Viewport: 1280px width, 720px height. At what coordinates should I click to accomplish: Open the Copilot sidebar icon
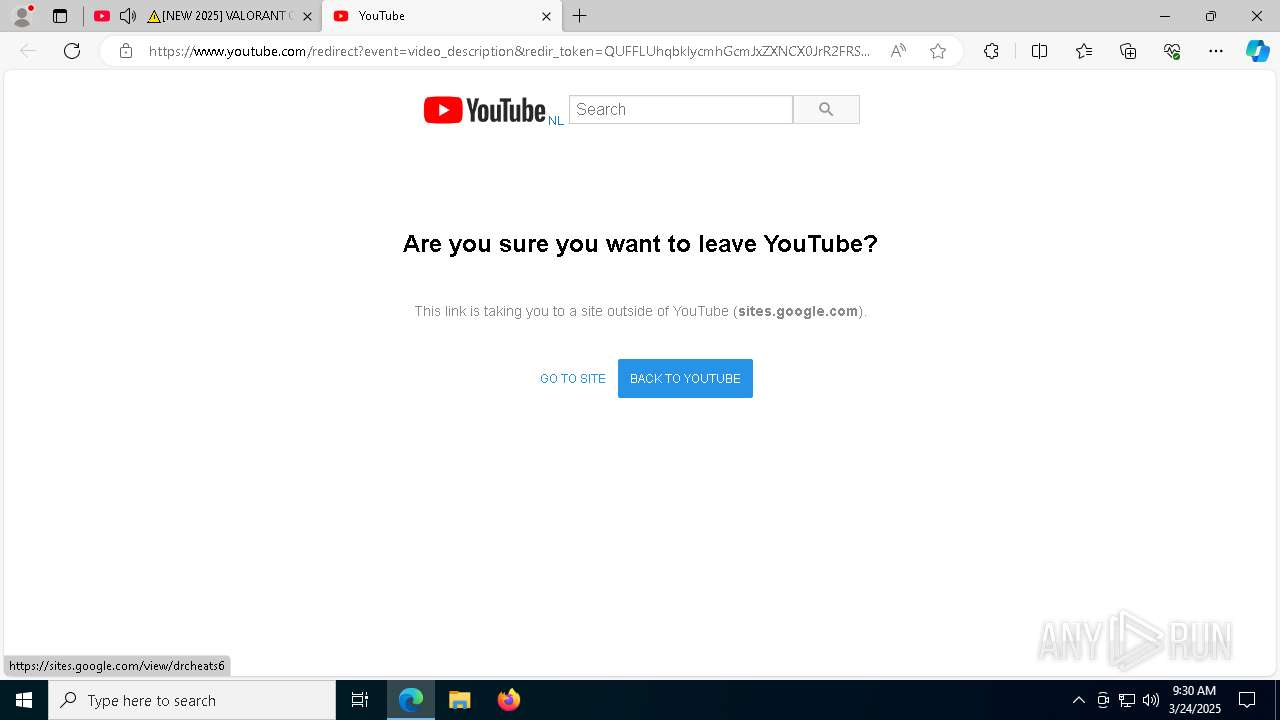(x=1257, y=51)
